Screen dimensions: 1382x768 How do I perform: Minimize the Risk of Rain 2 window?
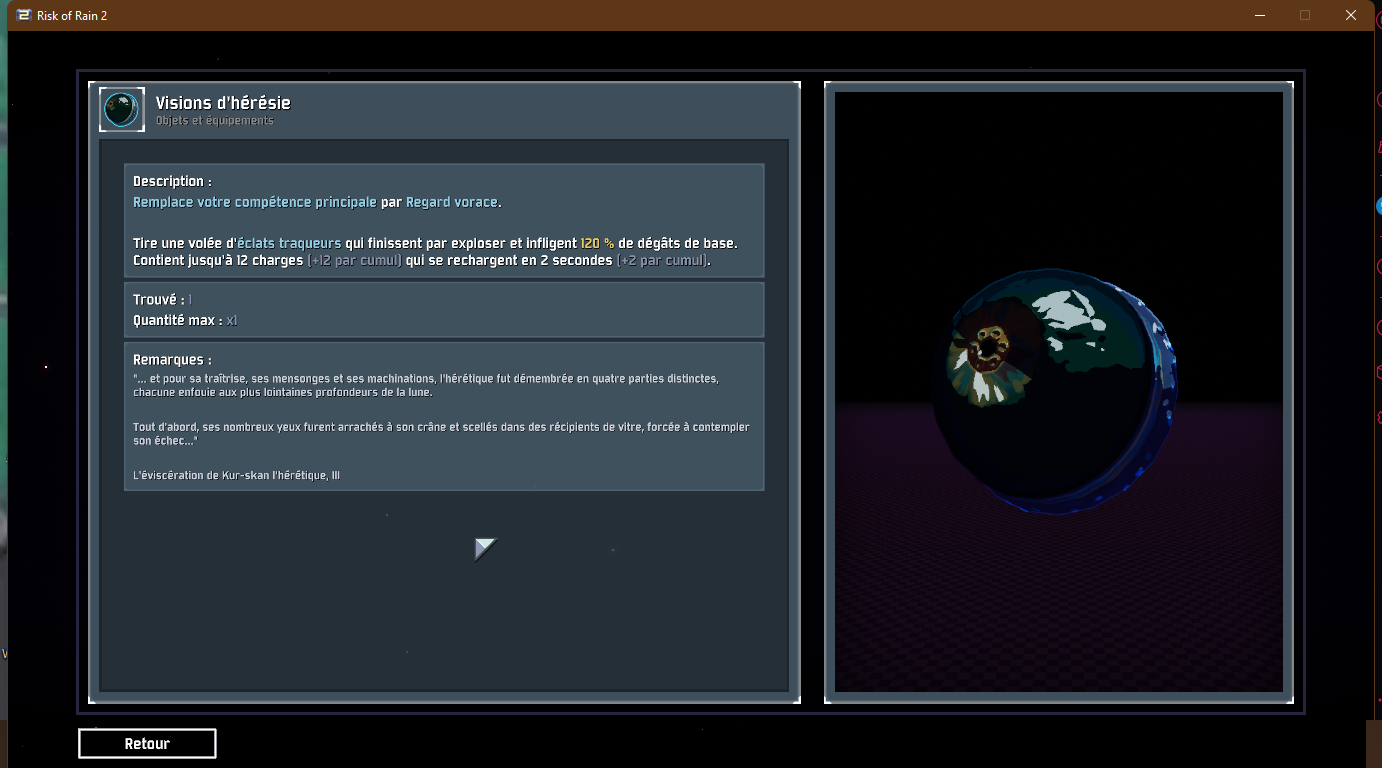tap(1259, 15)
